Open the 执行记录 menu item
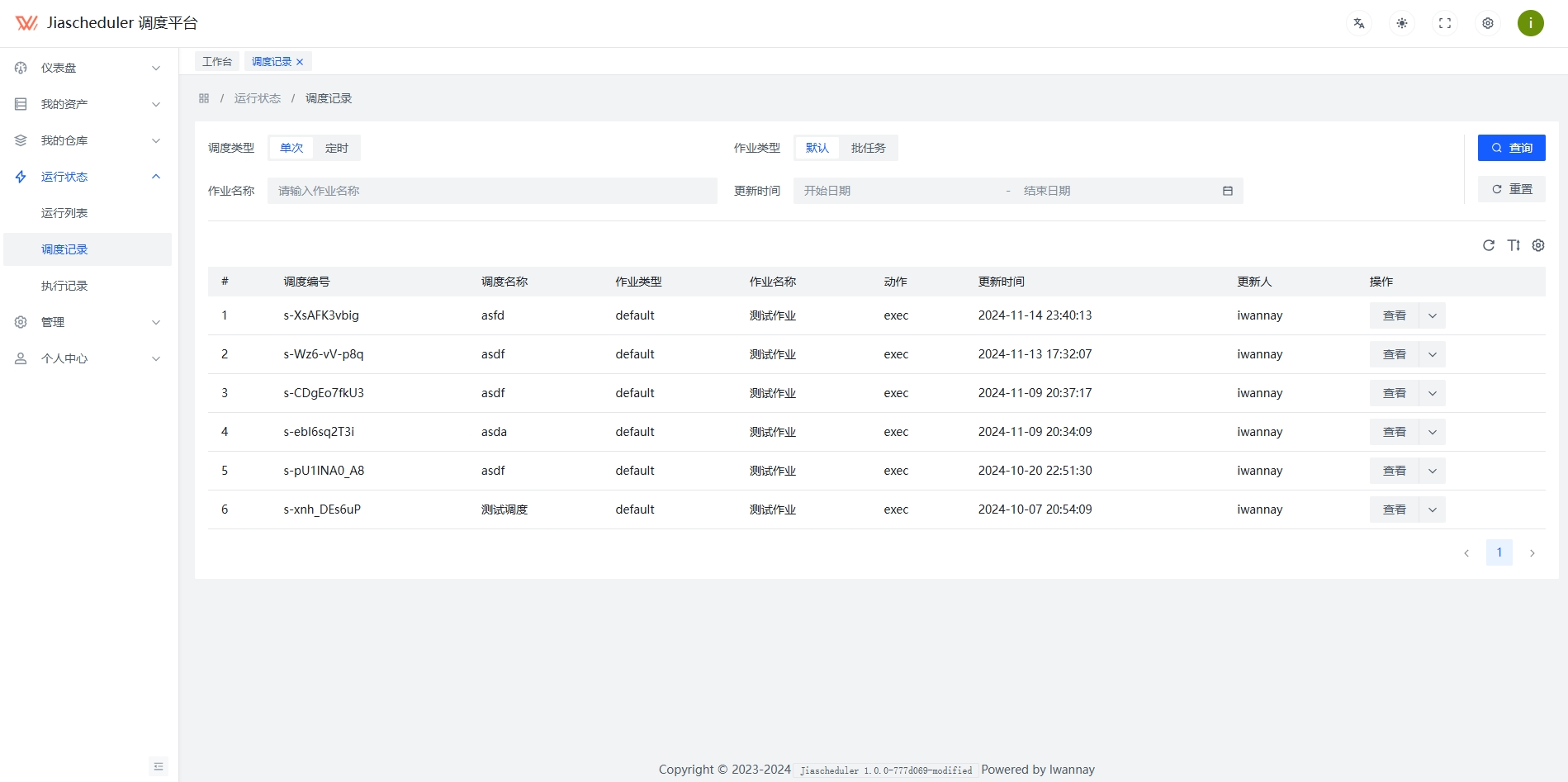Image resolution: width=1568 pixels, height=782 pixels. pyautogui.click(x=64, y=285)
